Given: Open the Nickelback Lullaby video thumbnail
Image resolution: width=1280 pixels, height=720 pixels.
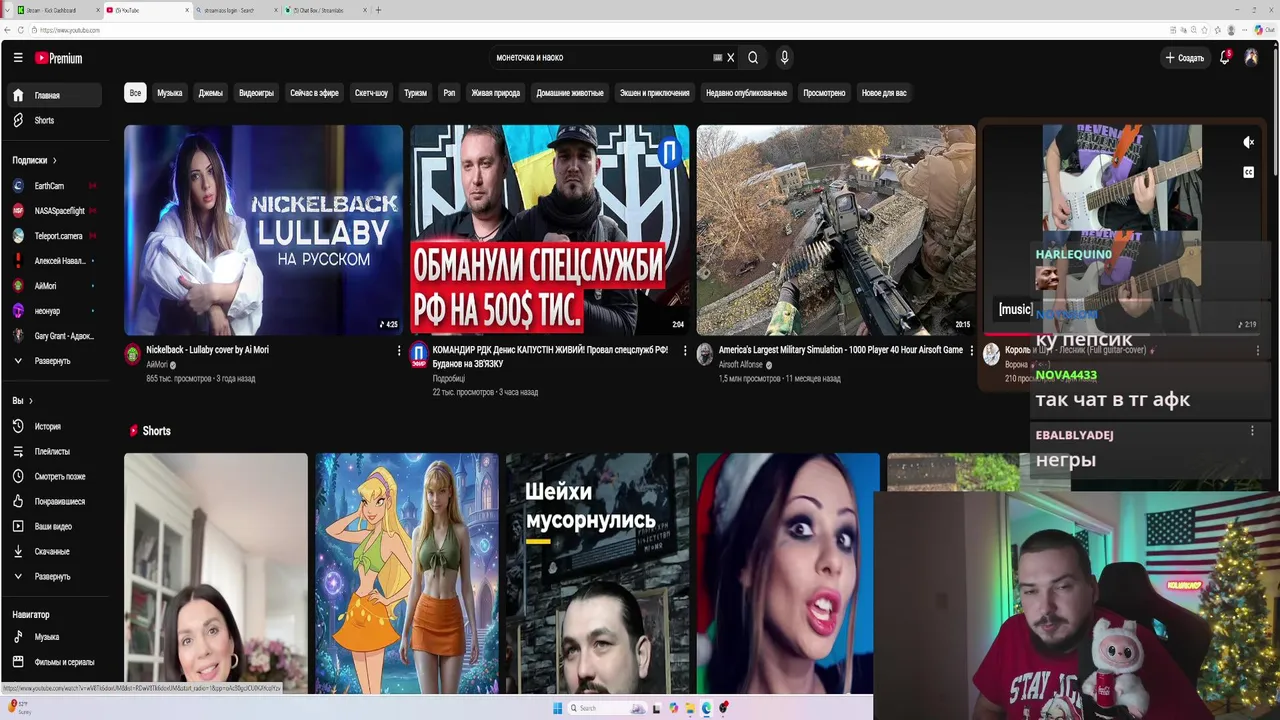Looking at the screenshot, I should click(x=263, y=230).
